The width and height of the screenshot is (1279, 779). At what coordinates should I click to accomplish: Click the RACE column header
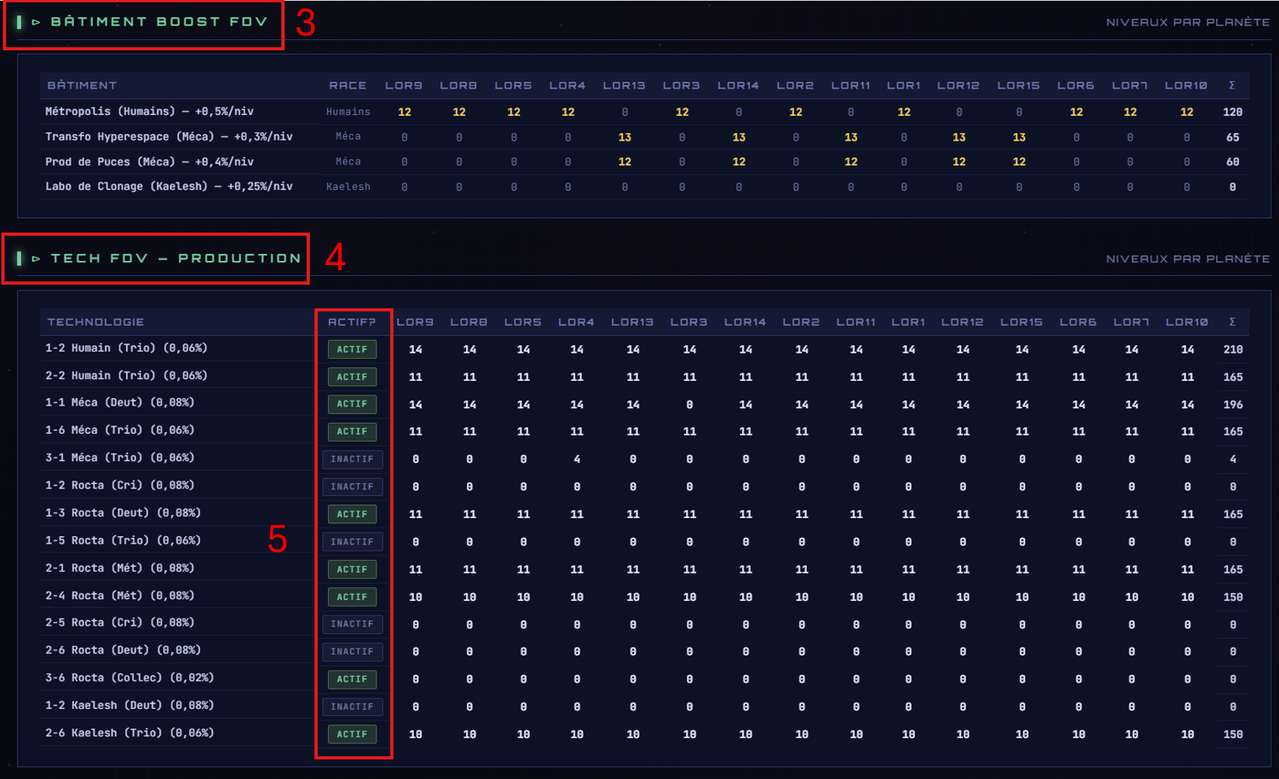[x=348, y=85]
